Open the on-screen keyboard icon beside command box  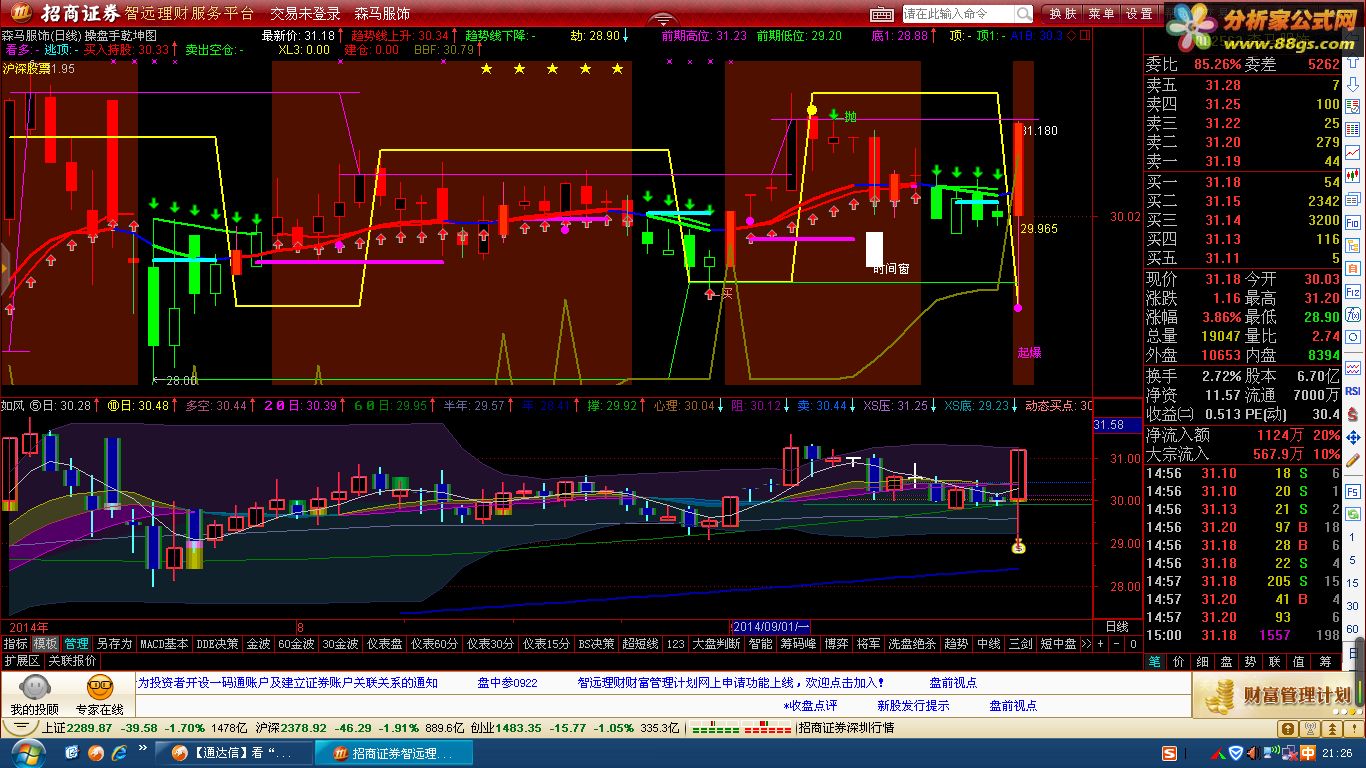881,14
